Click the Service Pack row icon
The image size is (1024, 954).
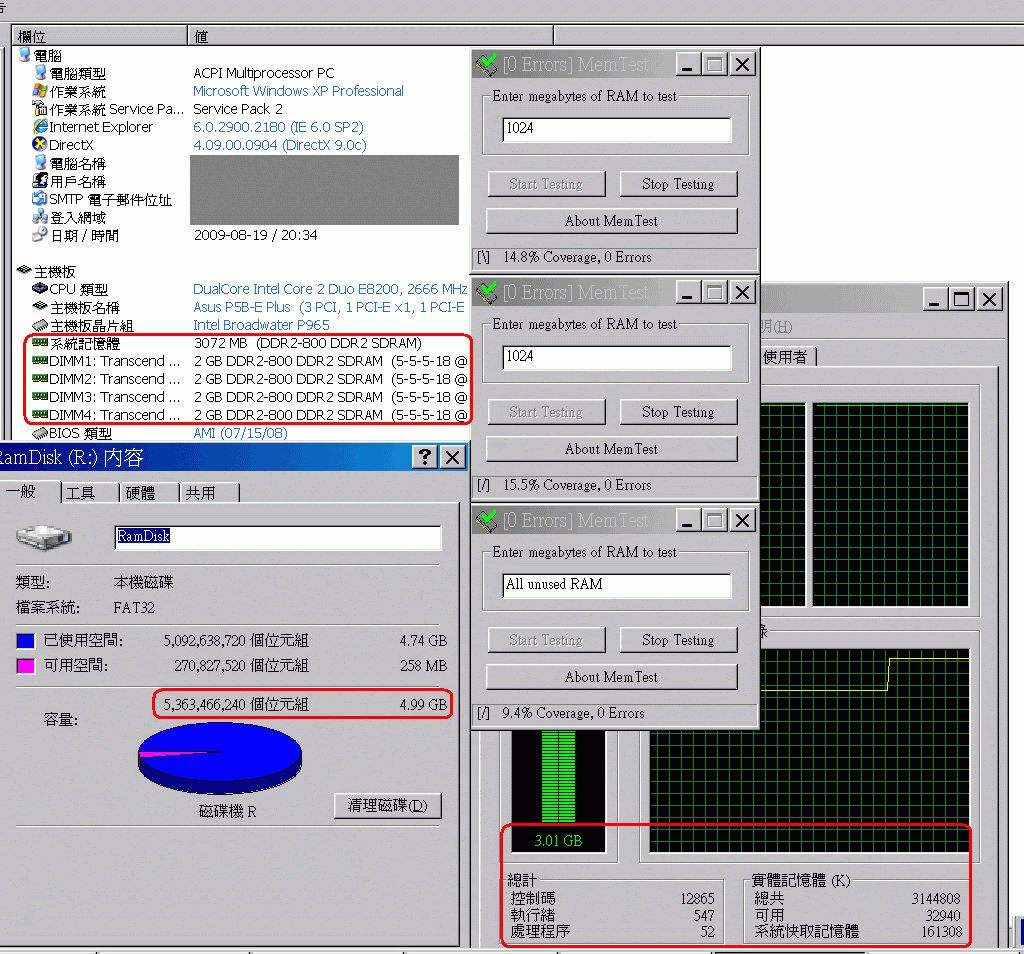coord(40,108)
